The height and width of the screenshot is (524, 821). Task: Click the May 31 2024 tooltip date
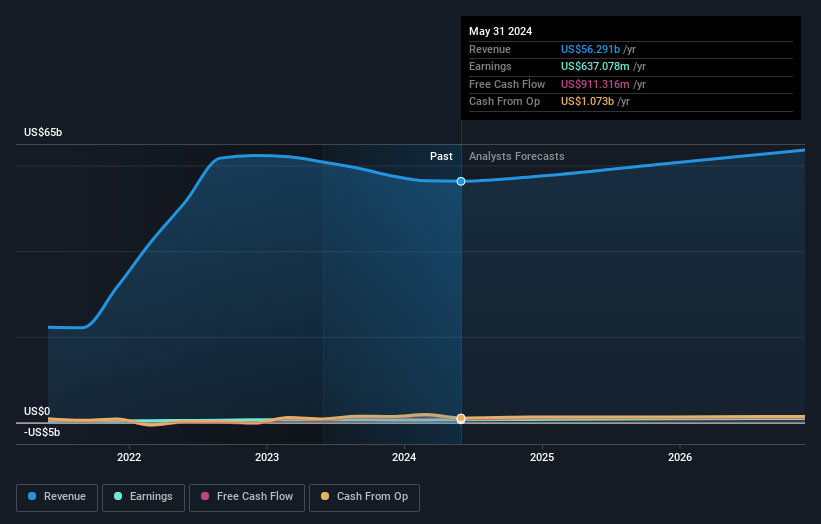[501, 31]
